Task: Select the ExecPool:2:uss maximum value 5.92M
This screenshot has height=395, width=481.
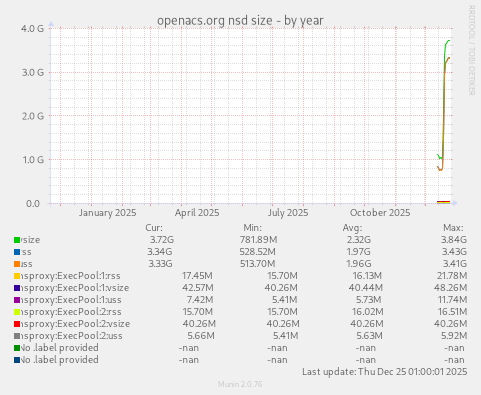Action: [x=454, y=336]
